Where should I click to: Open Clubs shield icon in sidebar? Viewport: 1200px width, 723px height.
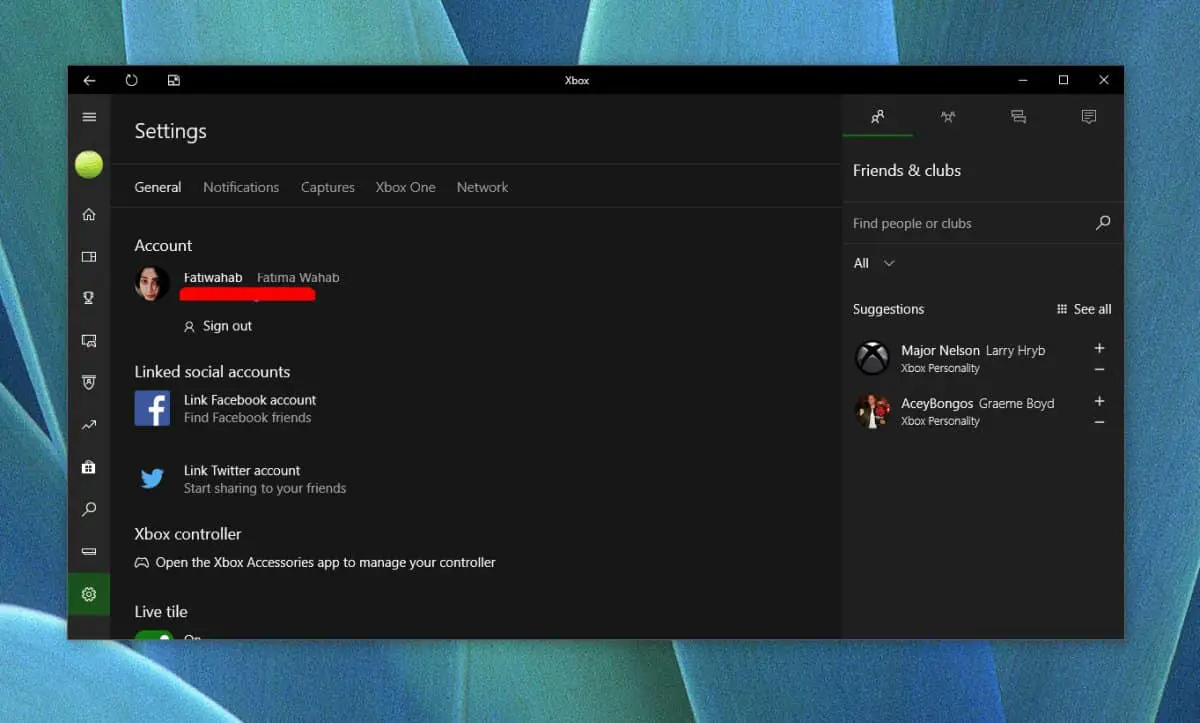89,382
